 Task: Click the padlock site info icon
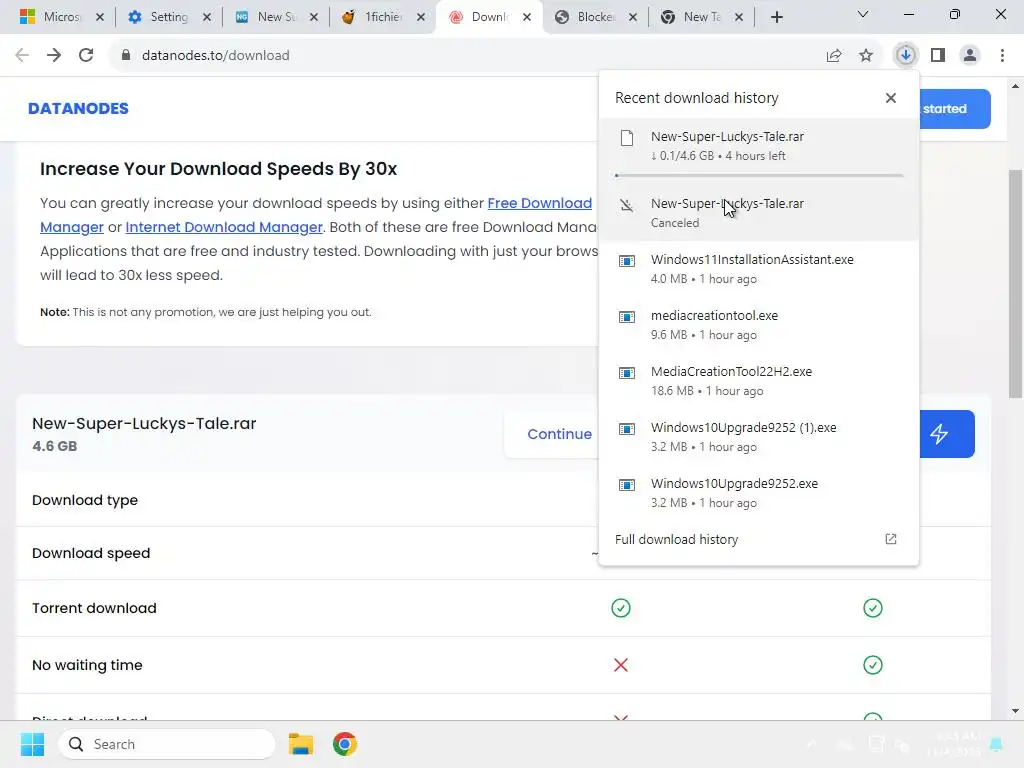point(126,56)
